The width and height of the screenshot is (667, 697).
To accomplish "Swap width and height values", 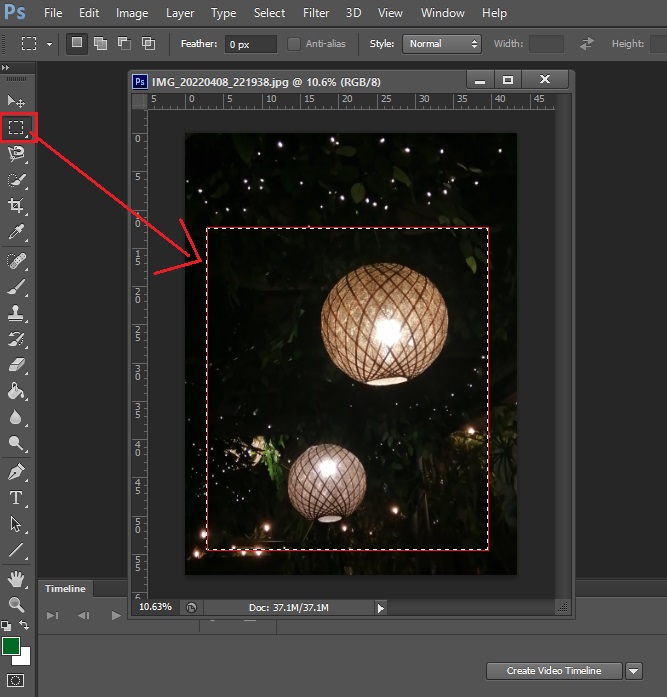I will pyautogui.click(x=587, y=44).
